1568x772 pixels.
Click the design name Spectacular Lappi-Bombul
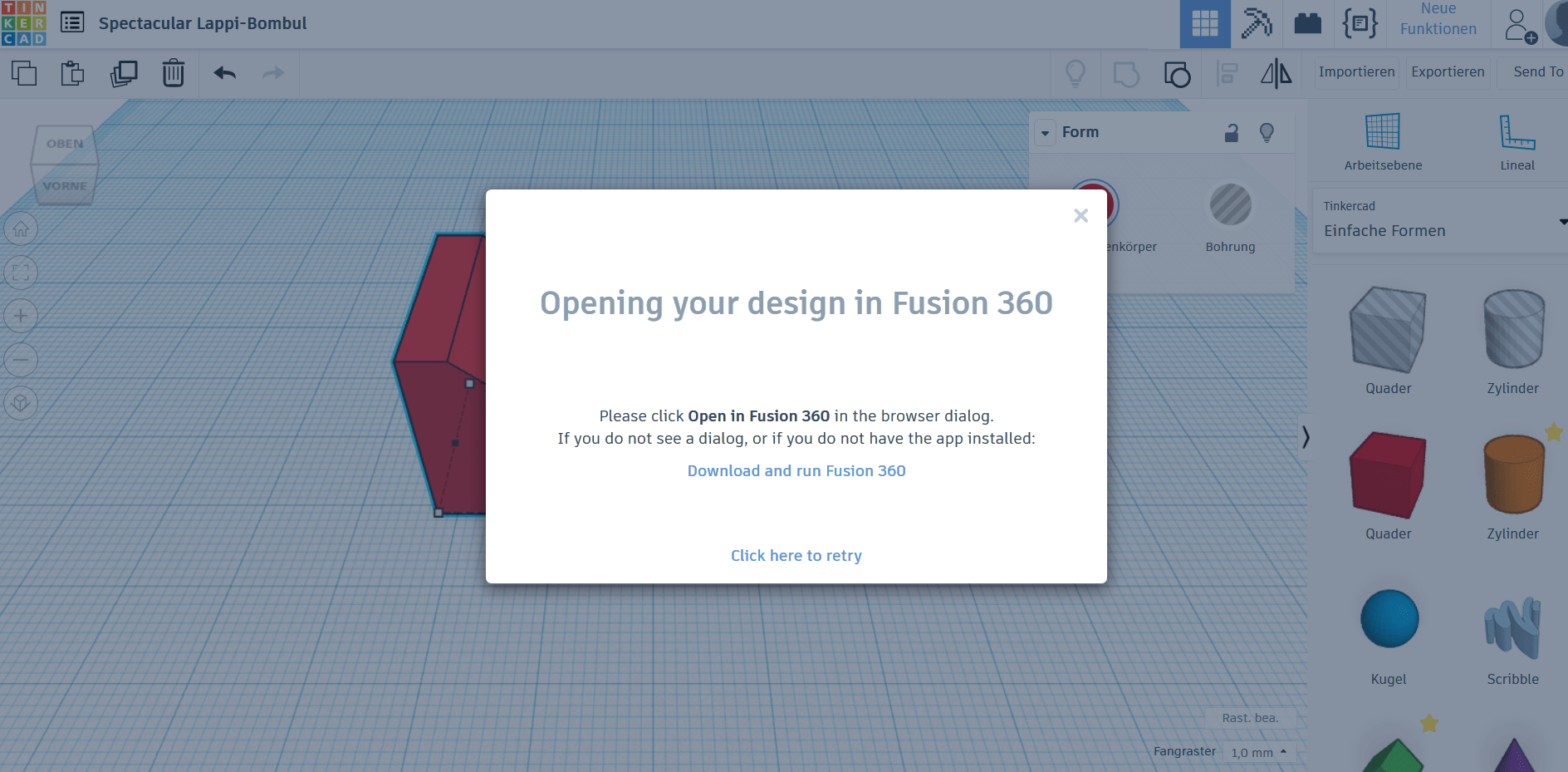point(203,23)
